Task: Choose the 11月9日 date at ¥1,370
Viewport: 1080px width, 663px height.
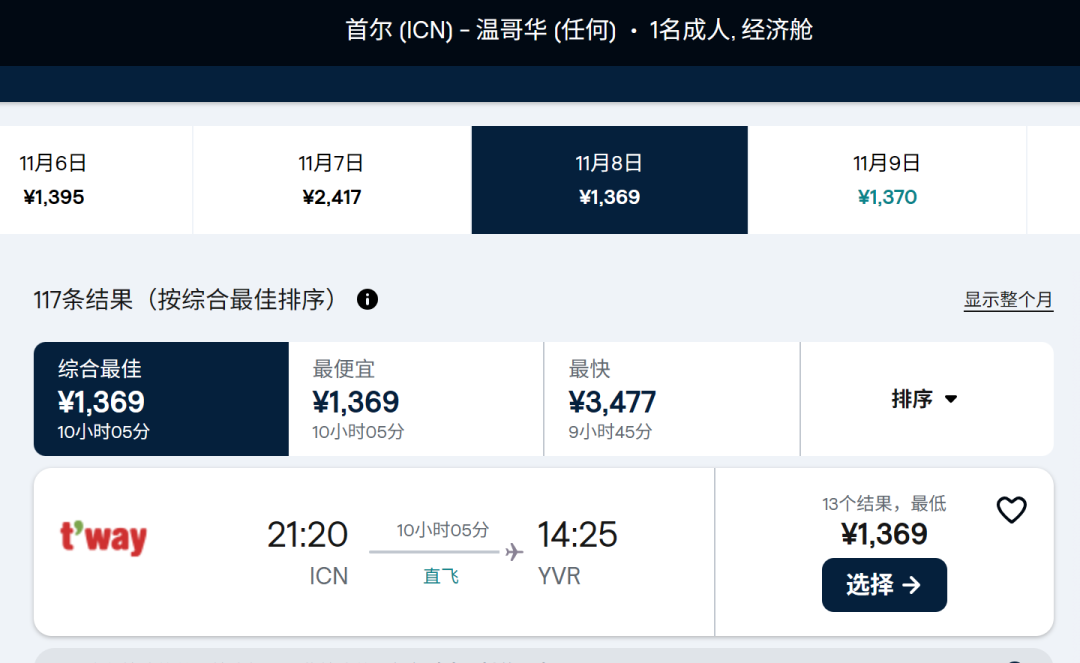Action: [x=887, y=180]
